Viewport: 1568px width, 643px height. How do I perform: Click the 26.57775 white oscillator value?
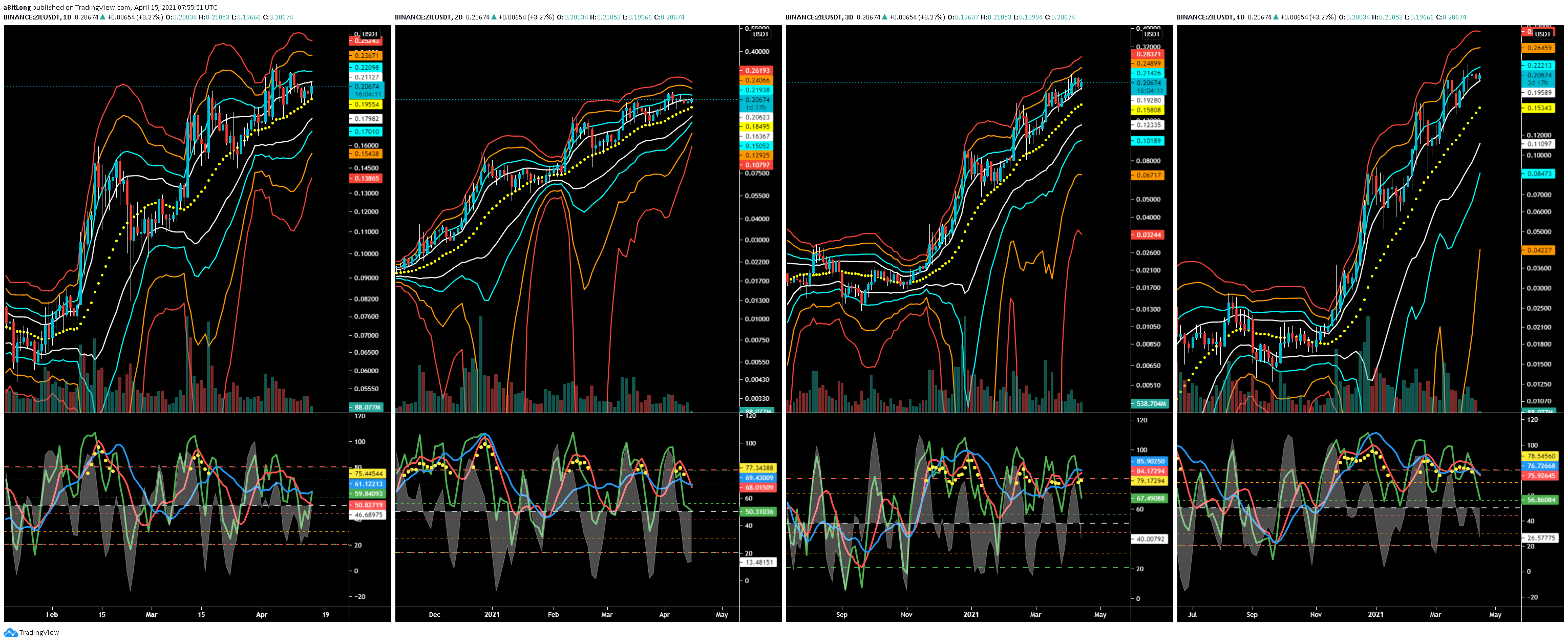(x=1541, y=538)
